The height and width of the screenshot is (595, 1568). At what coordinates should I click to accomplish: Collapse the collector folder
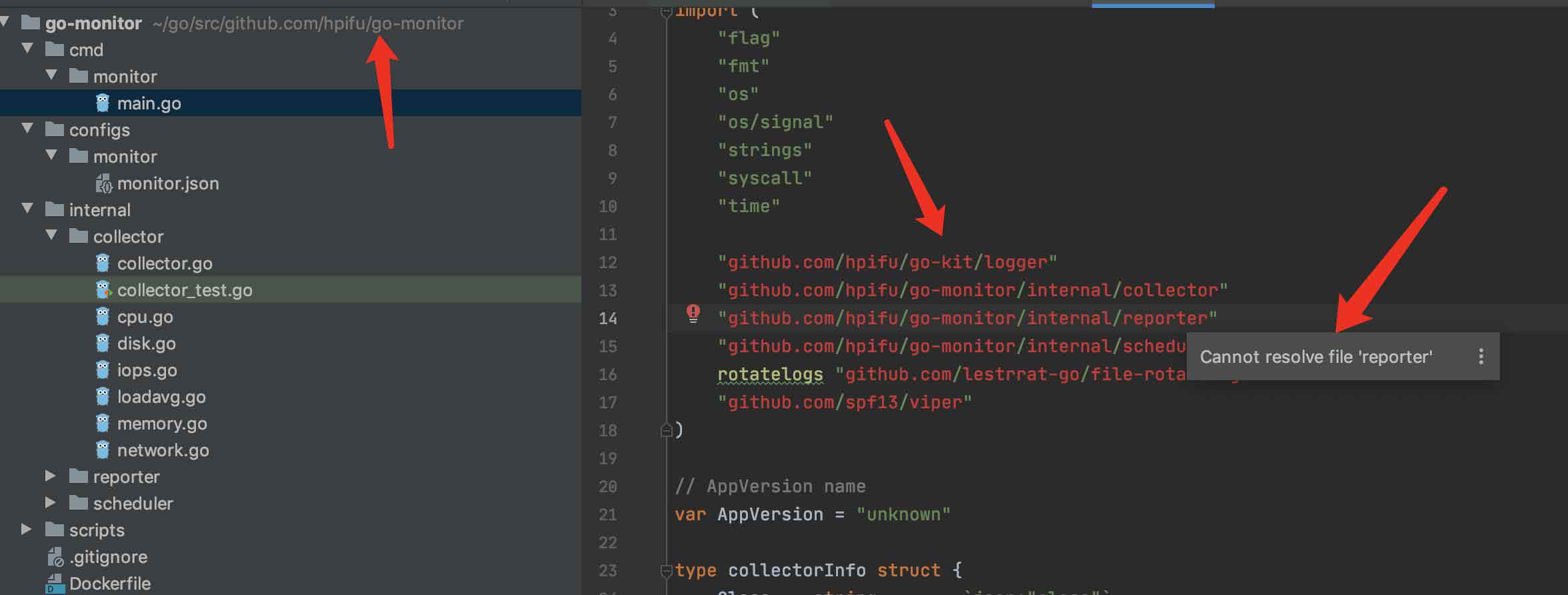51,236
